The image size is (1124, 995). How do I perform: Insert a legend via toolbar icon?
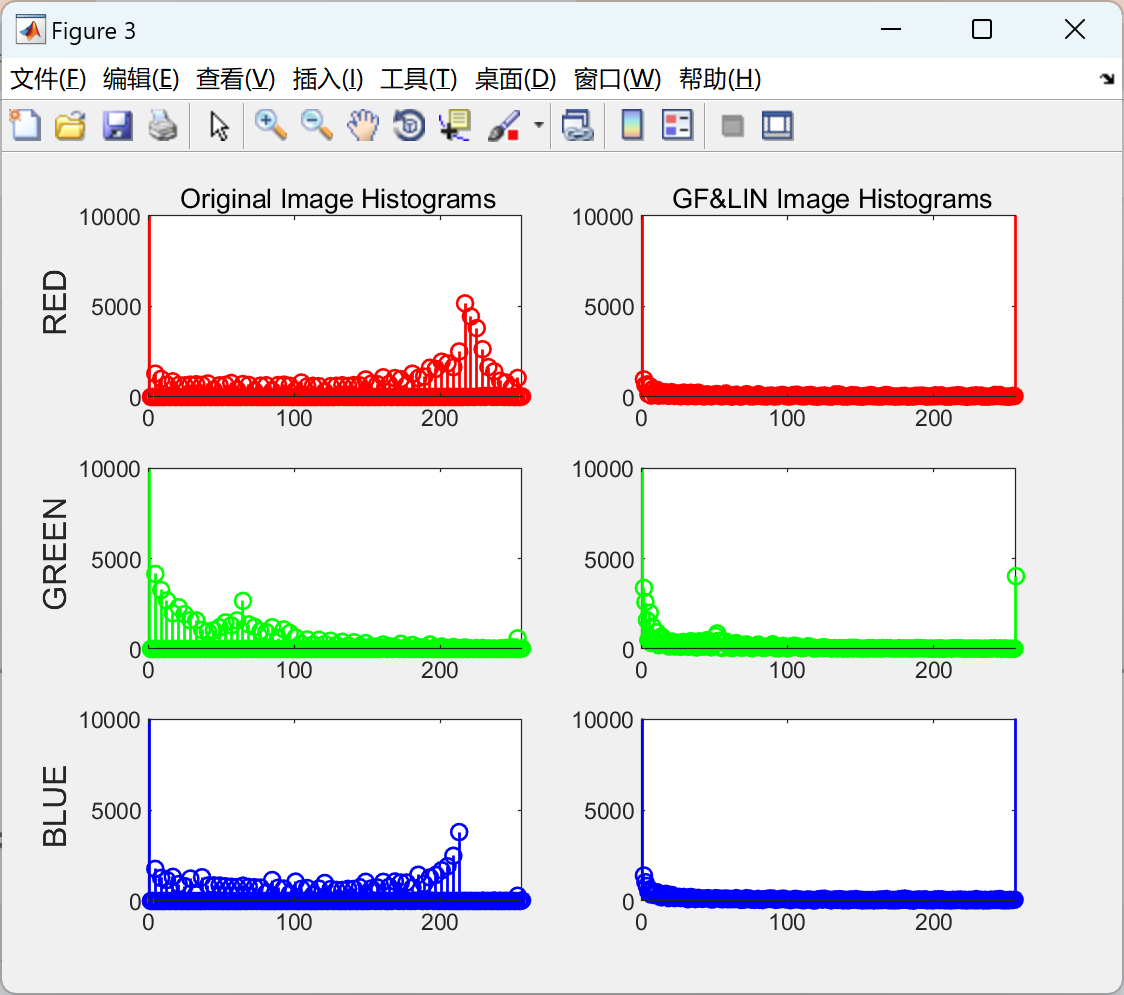point(677,125)
